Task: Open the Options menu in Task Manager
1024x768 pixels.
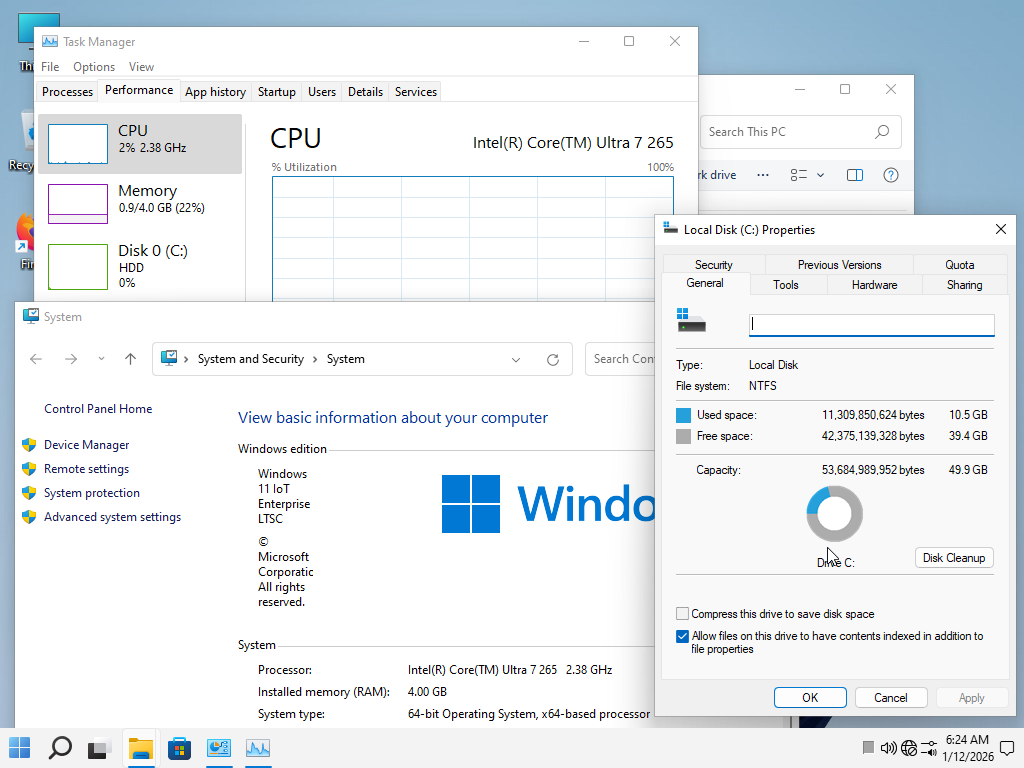Action: [x=94, y=67]
